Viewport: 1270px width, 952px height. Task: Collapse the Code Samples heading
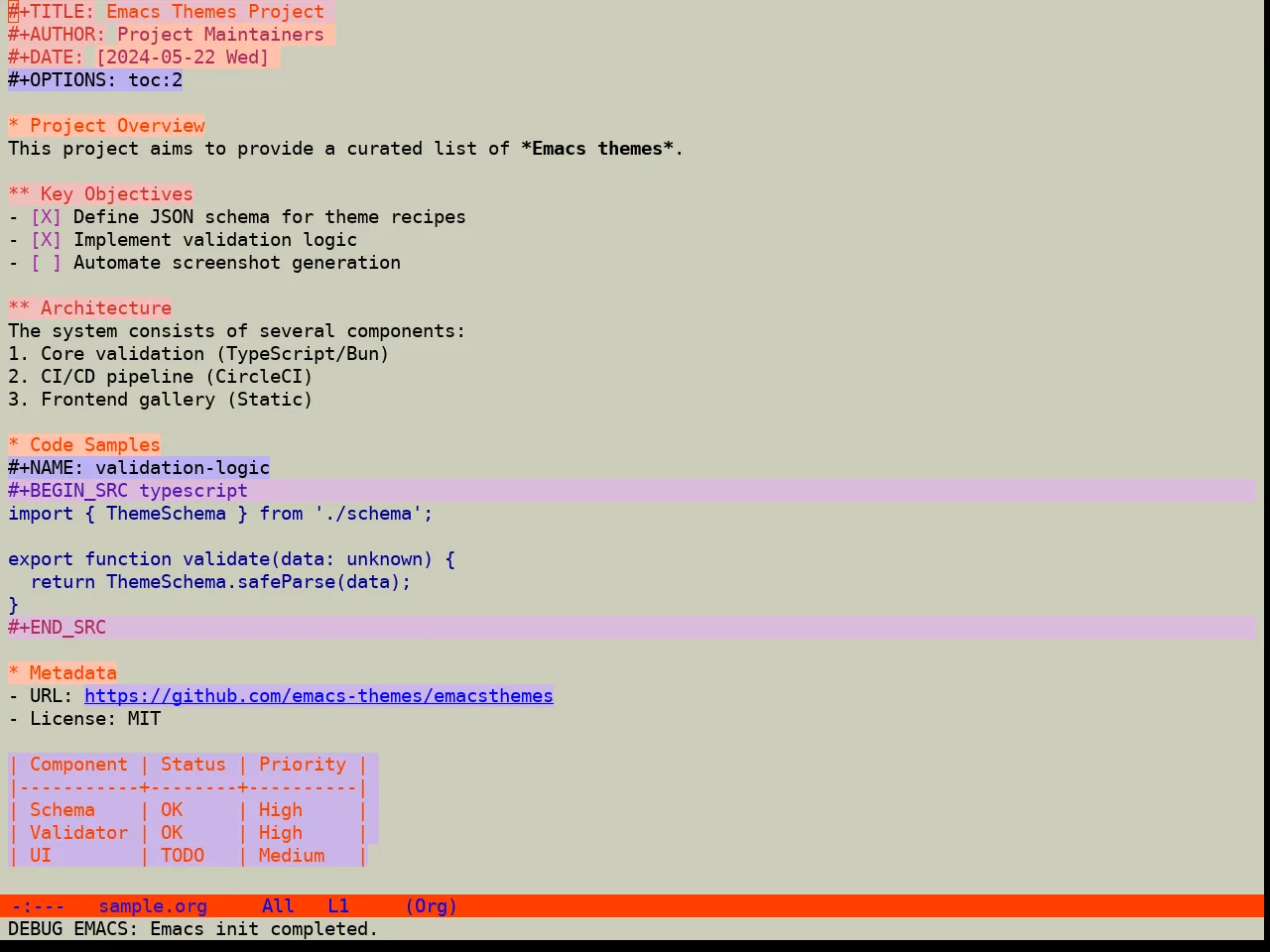(x=84, y=445)
